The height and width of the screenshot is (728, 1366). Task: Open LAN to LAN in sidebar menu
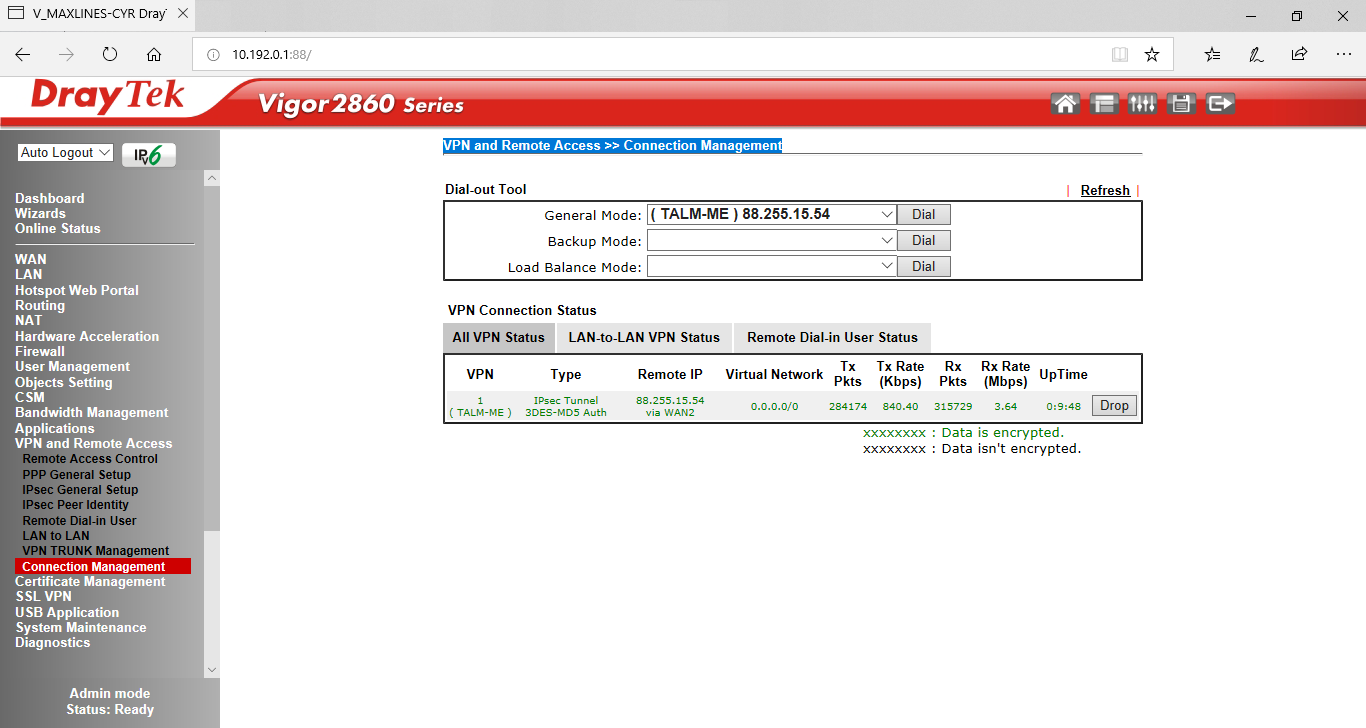56,536
